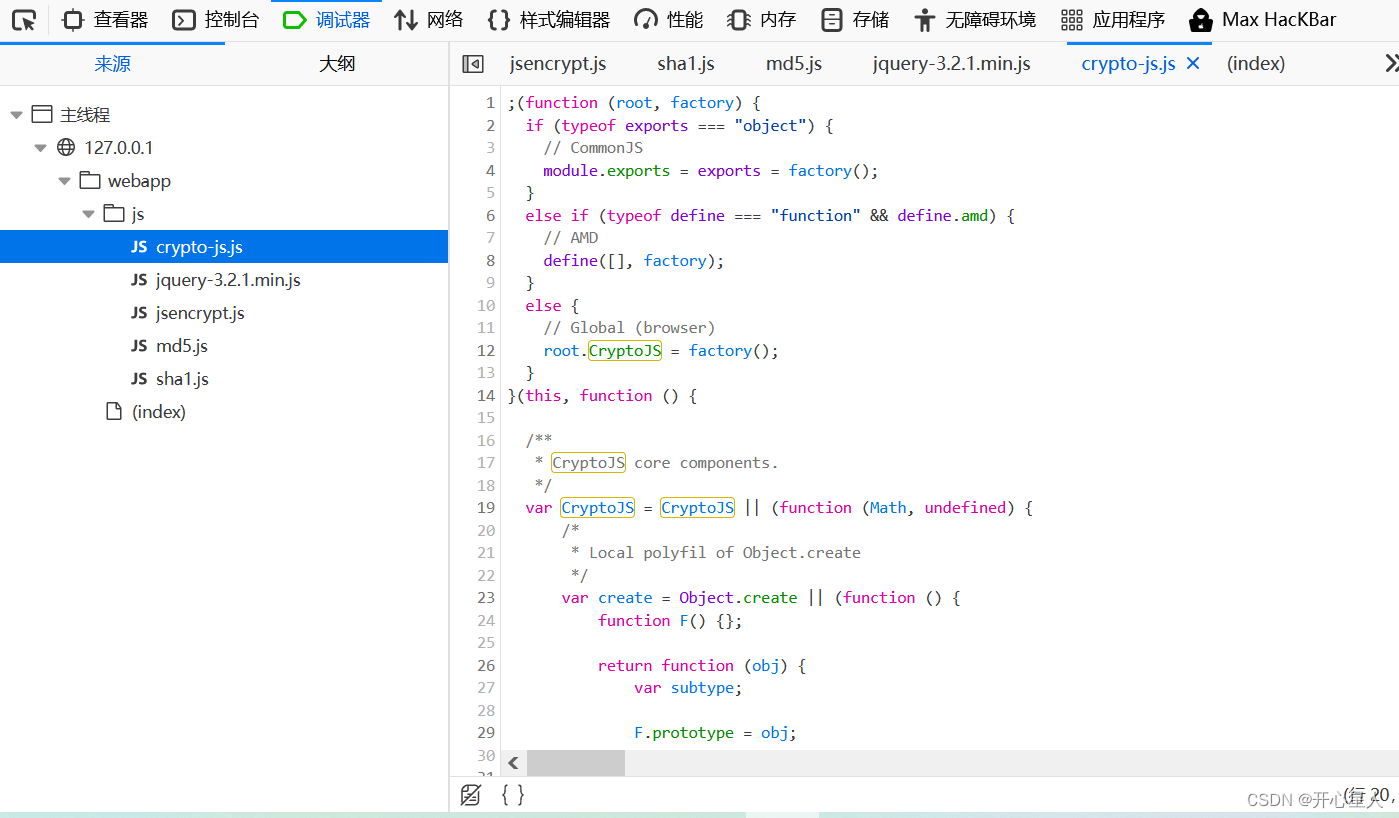Set breakpoint on line number 26
Viewport: 1399px width, 818px height.
tap(486, 666)
